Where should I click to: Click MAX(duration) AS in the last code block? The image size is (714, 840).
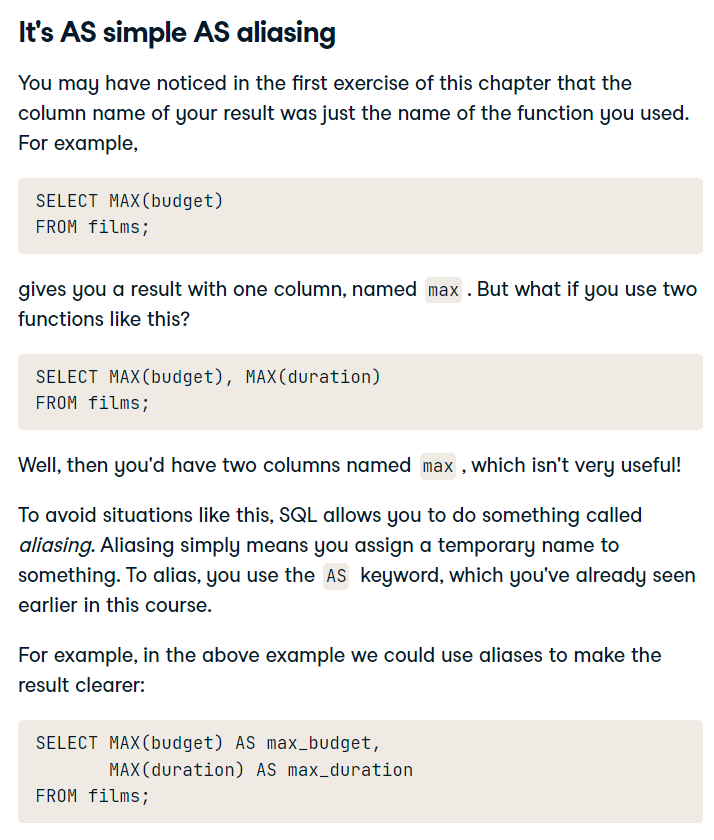click(x=193, y=770)
